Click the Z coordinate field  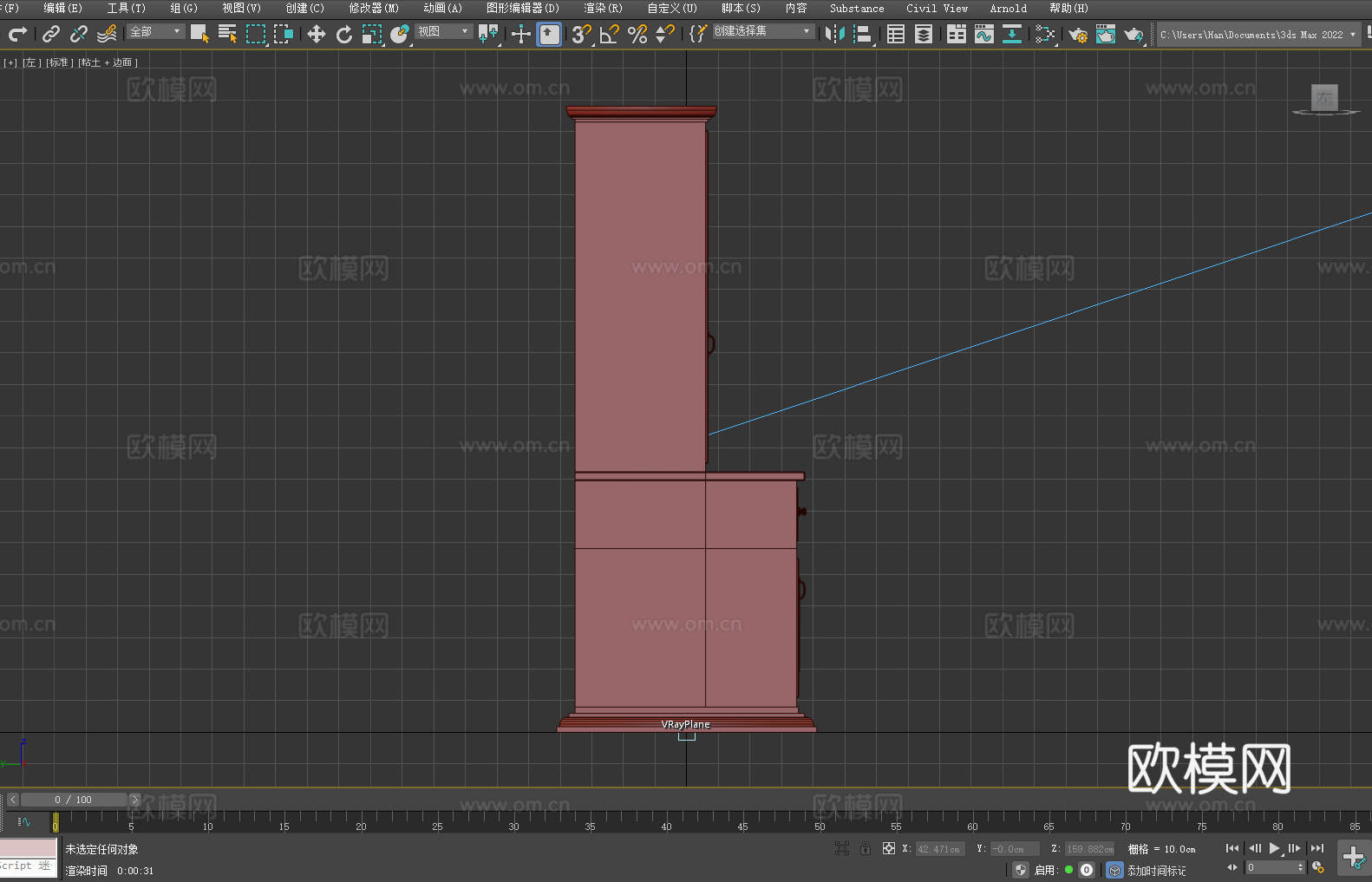(1089, 849)
